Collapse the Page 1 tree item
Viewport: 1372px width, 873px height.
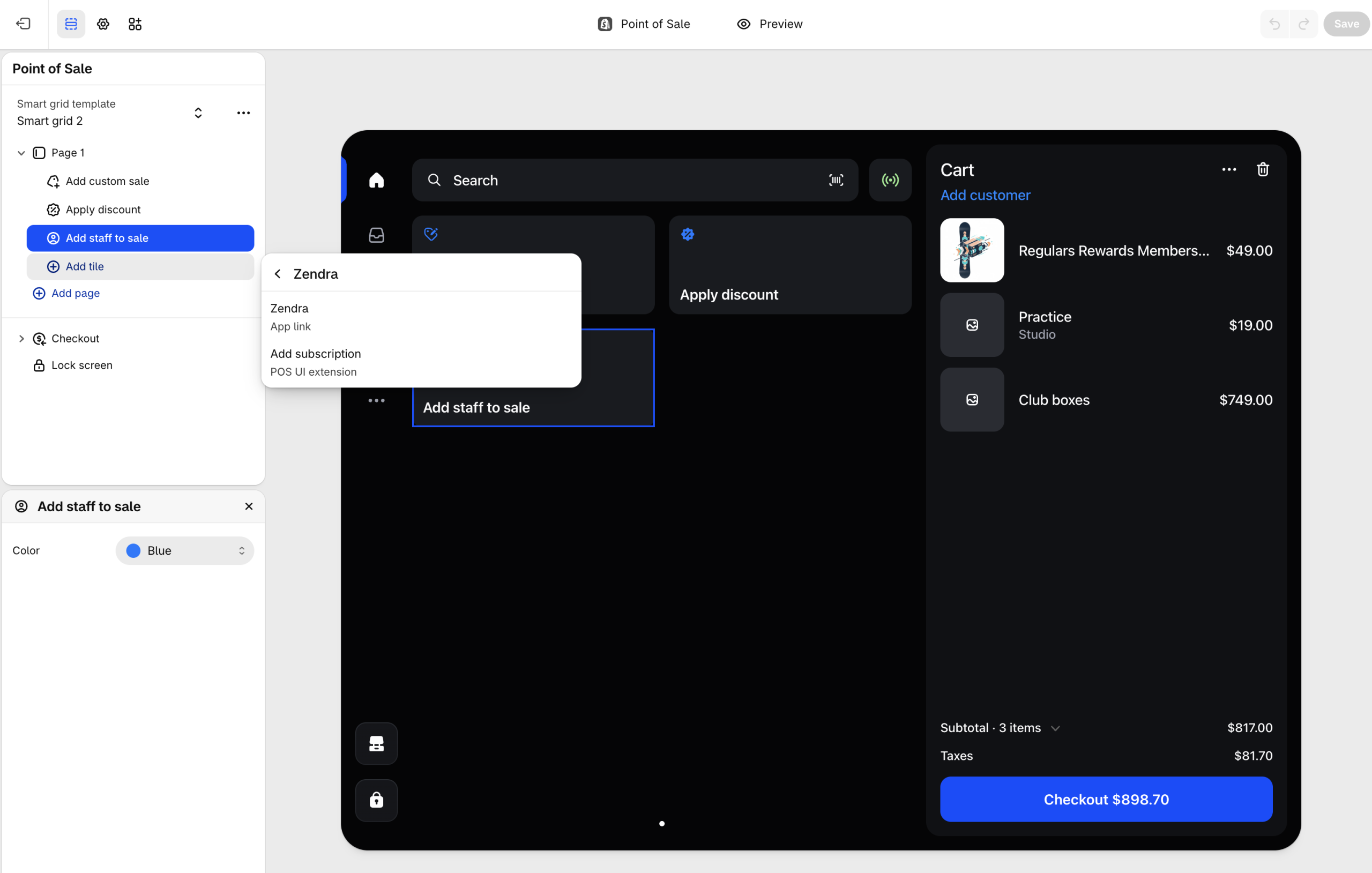tap(21, 153)
